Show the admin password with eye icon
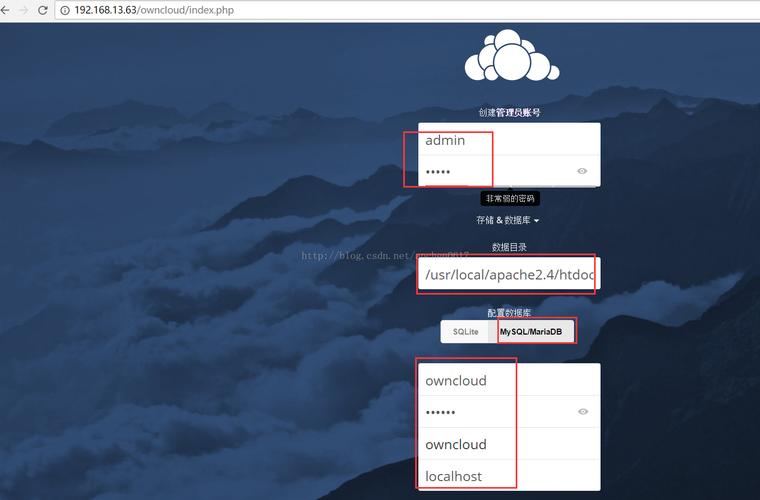The height and width of the screenshot is (500, 760). 582,171
